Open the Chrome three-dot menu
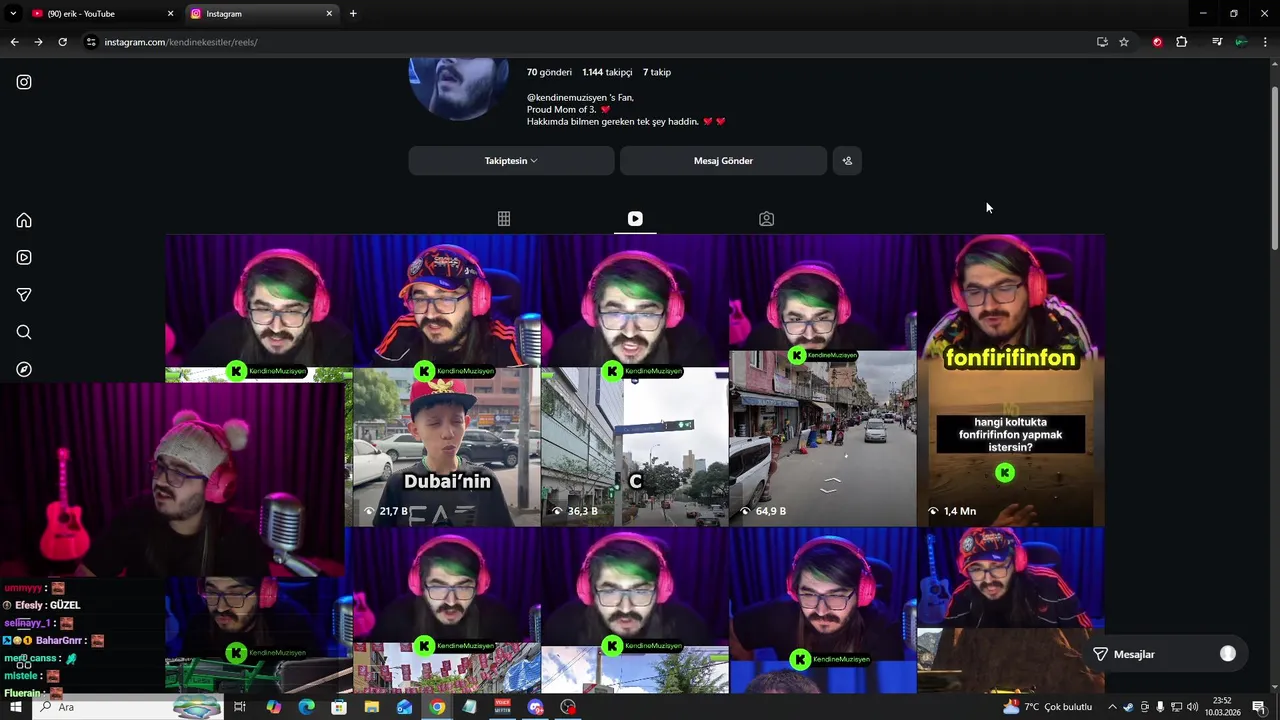This screenshot has height=720, width=1280. (x=1266, y=42)
